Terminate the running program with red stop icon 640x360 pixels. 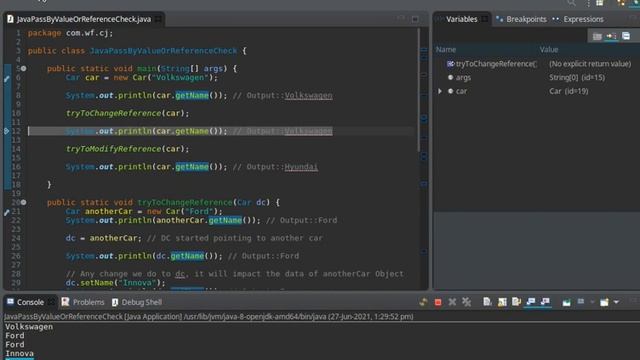(x=438, y=302)
